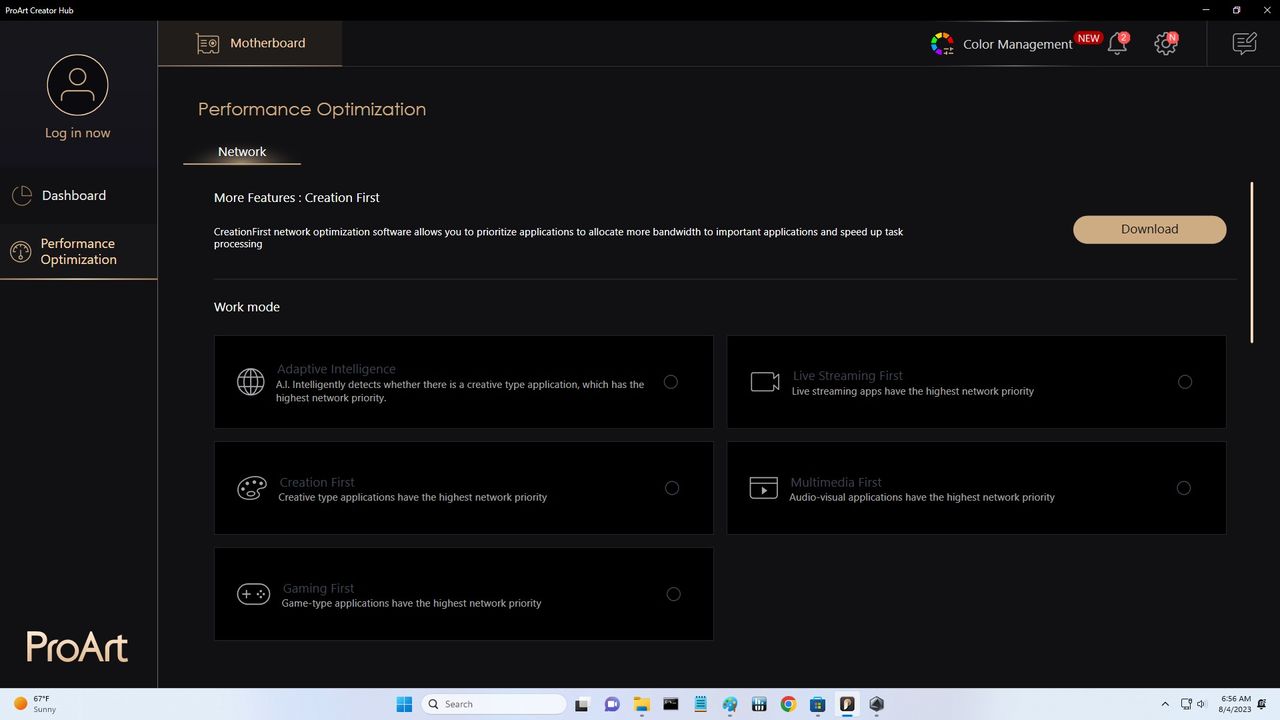Select the Live Streaming First radio button
This screenshot has height=720, width=1280.
click(x=1185, y=382)
